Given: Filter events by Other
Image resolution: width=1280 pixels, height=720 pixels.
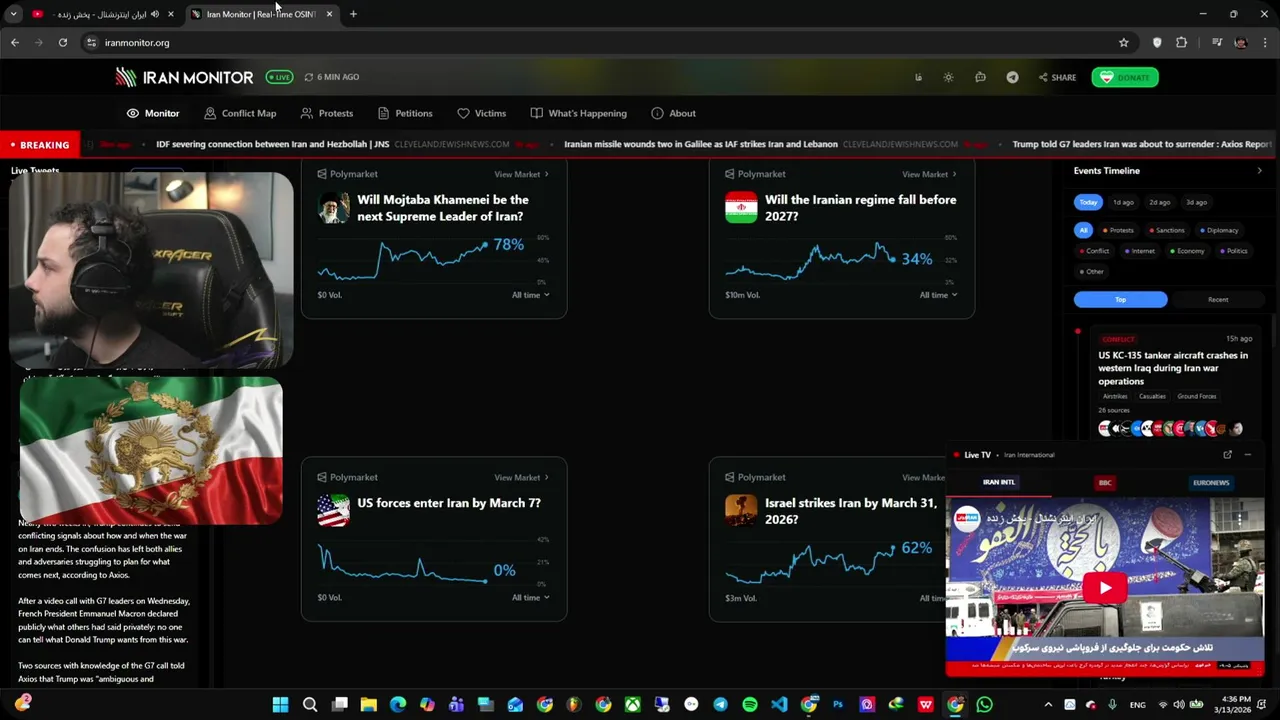Looking at the screenshot, I should pos(1092,272).
